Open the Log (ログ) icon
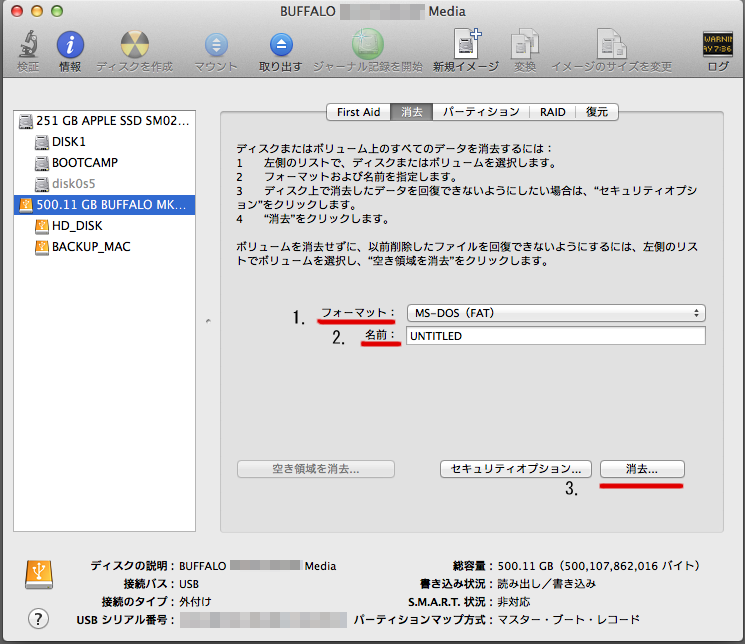745x644 pixels. (717, 44)
